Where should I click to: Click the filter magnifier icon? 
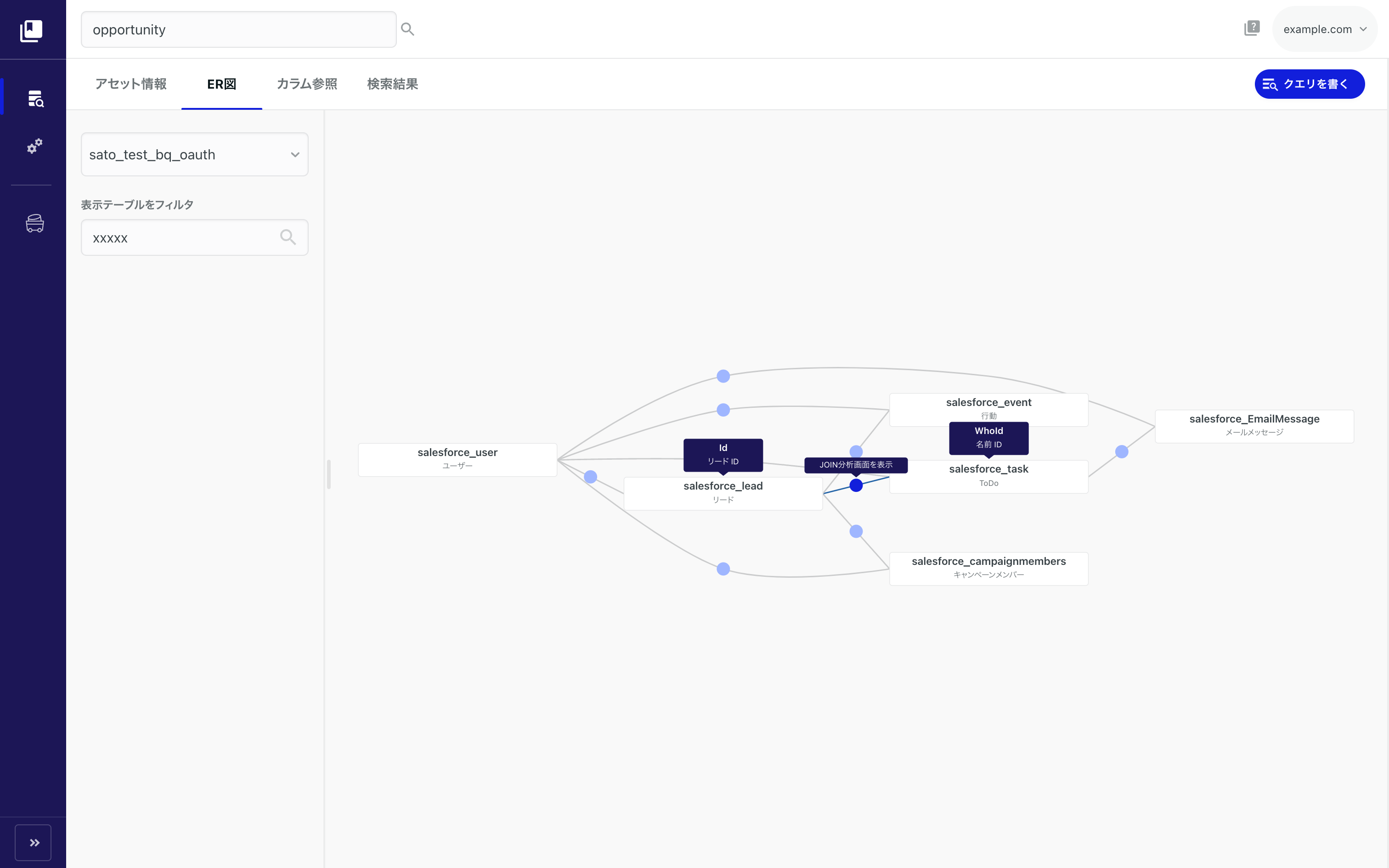click(288, 237)
